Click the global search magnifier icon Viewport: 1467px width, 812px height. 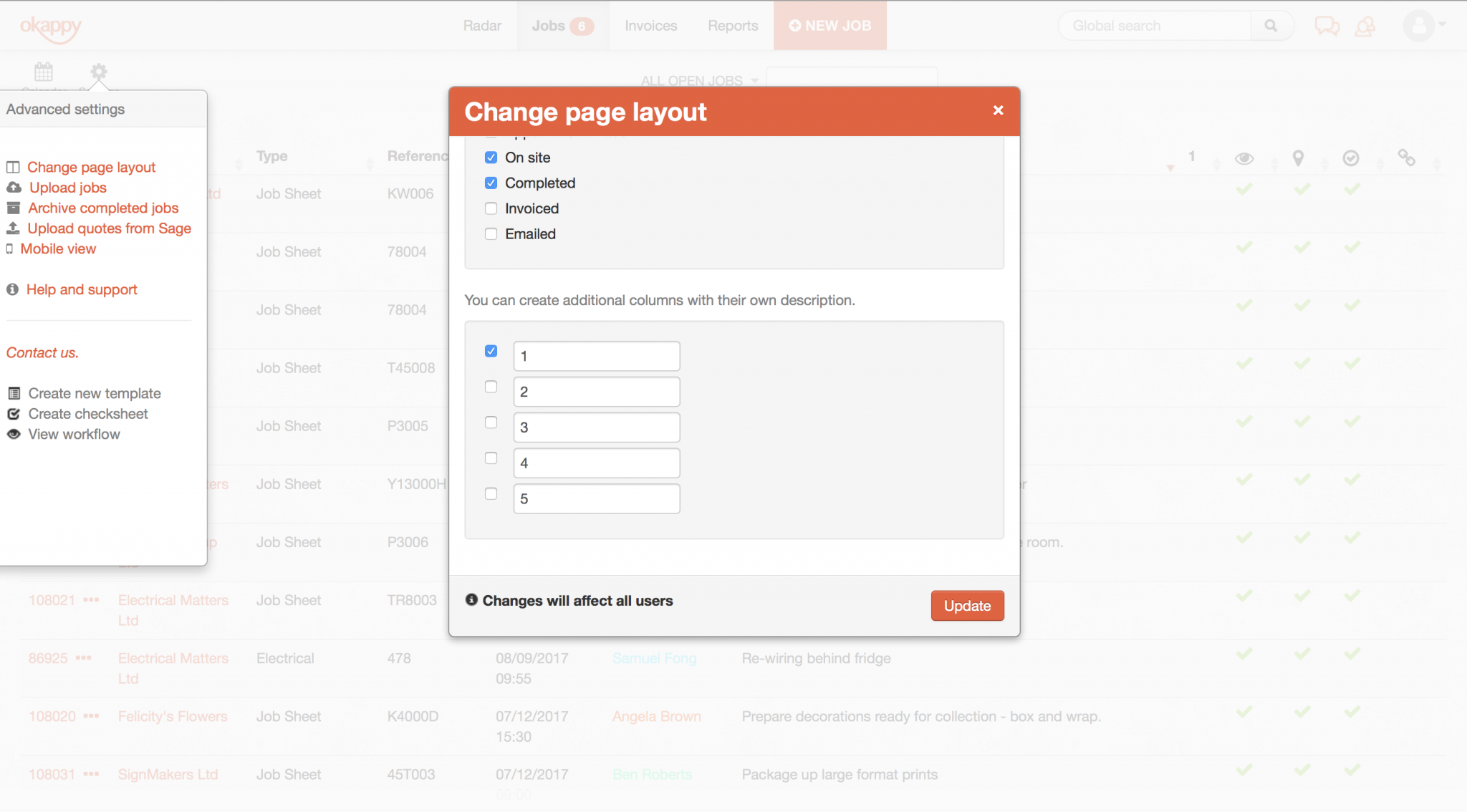pos(1271,26)
